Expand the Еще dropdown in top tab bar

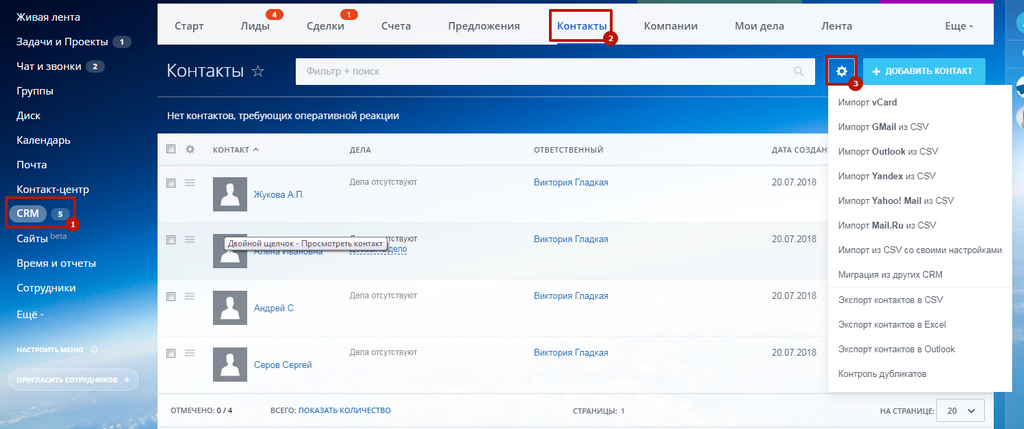(x=959, y=26)
